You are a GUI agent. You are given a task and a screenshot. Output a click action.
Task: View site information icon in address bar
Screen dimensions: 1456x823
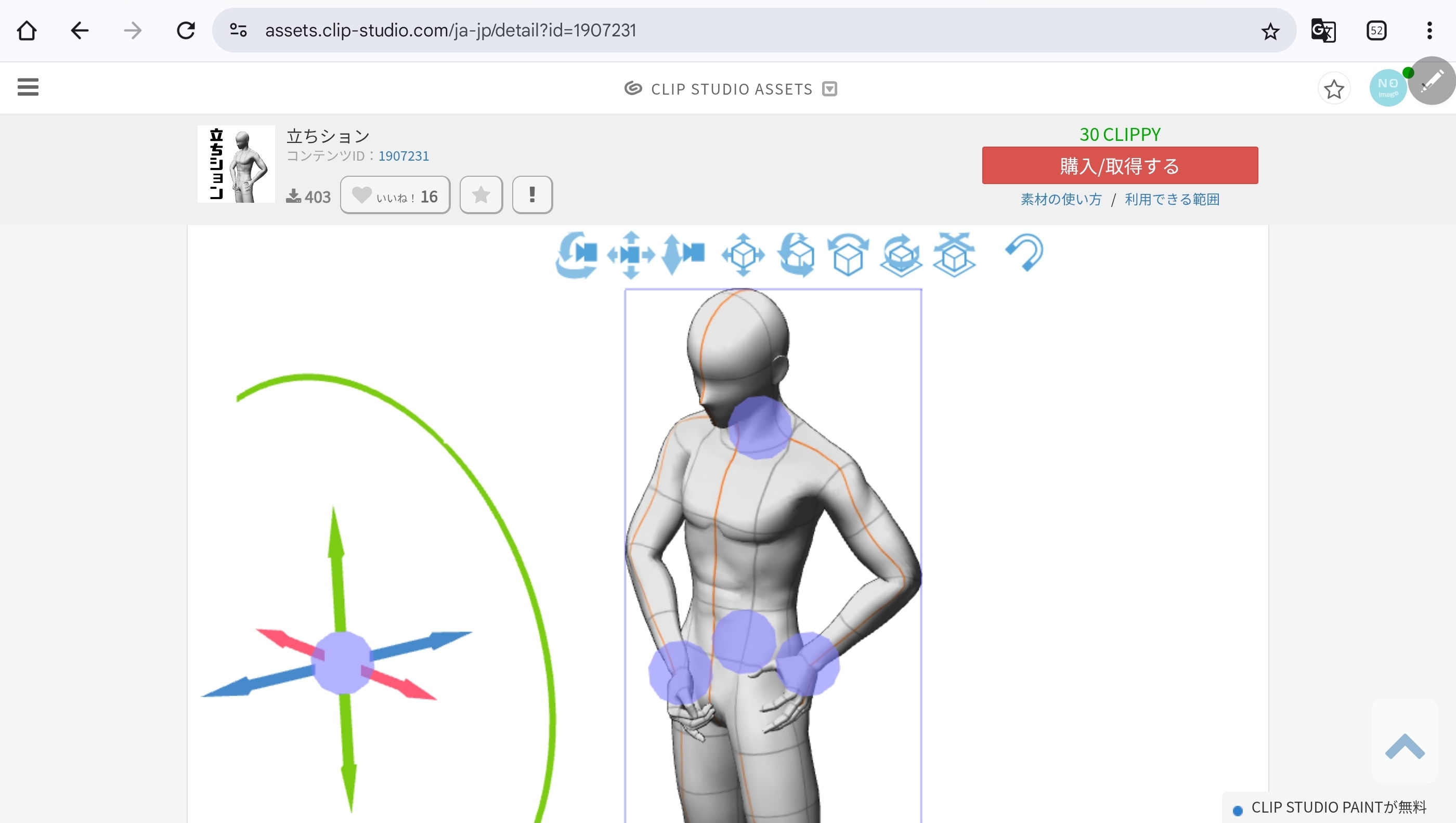tap(239, 31)
